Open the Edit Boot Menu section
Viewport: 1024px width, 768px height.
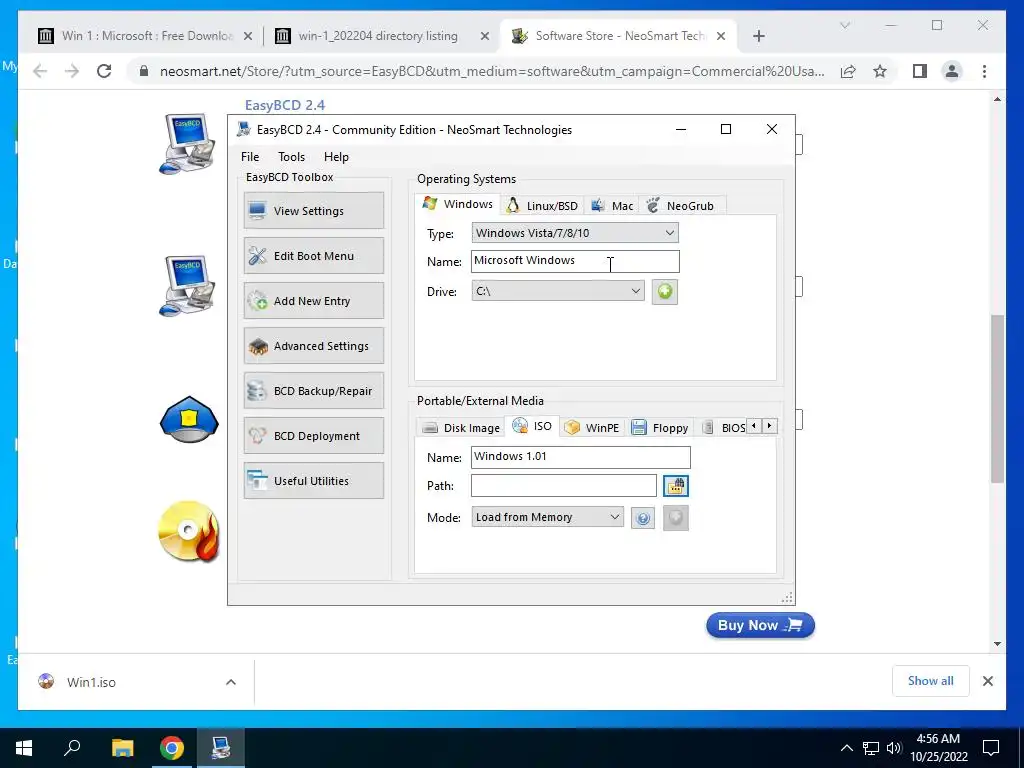coord(313,255)
